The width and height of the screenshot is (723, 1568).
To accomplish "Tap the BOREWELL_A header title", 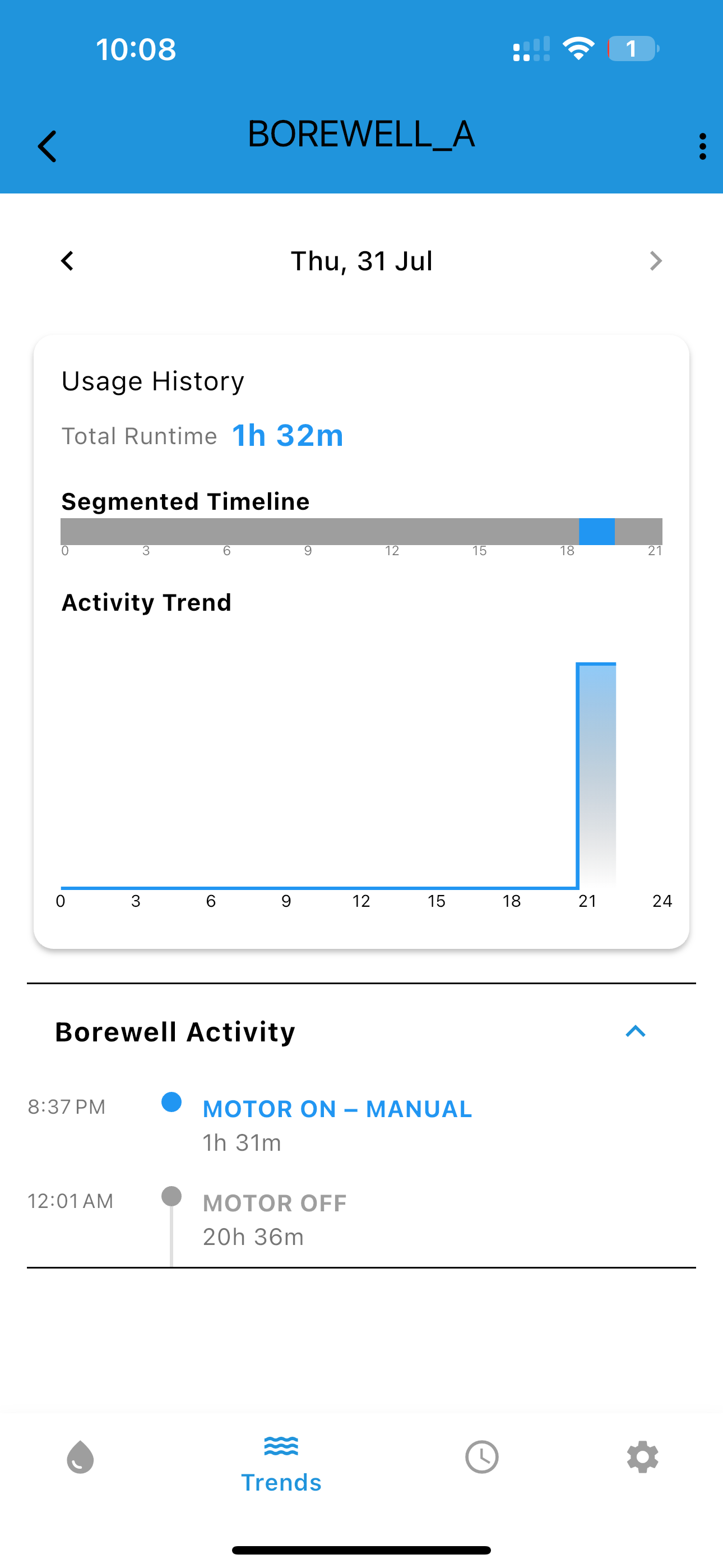I will click(361, 134).
